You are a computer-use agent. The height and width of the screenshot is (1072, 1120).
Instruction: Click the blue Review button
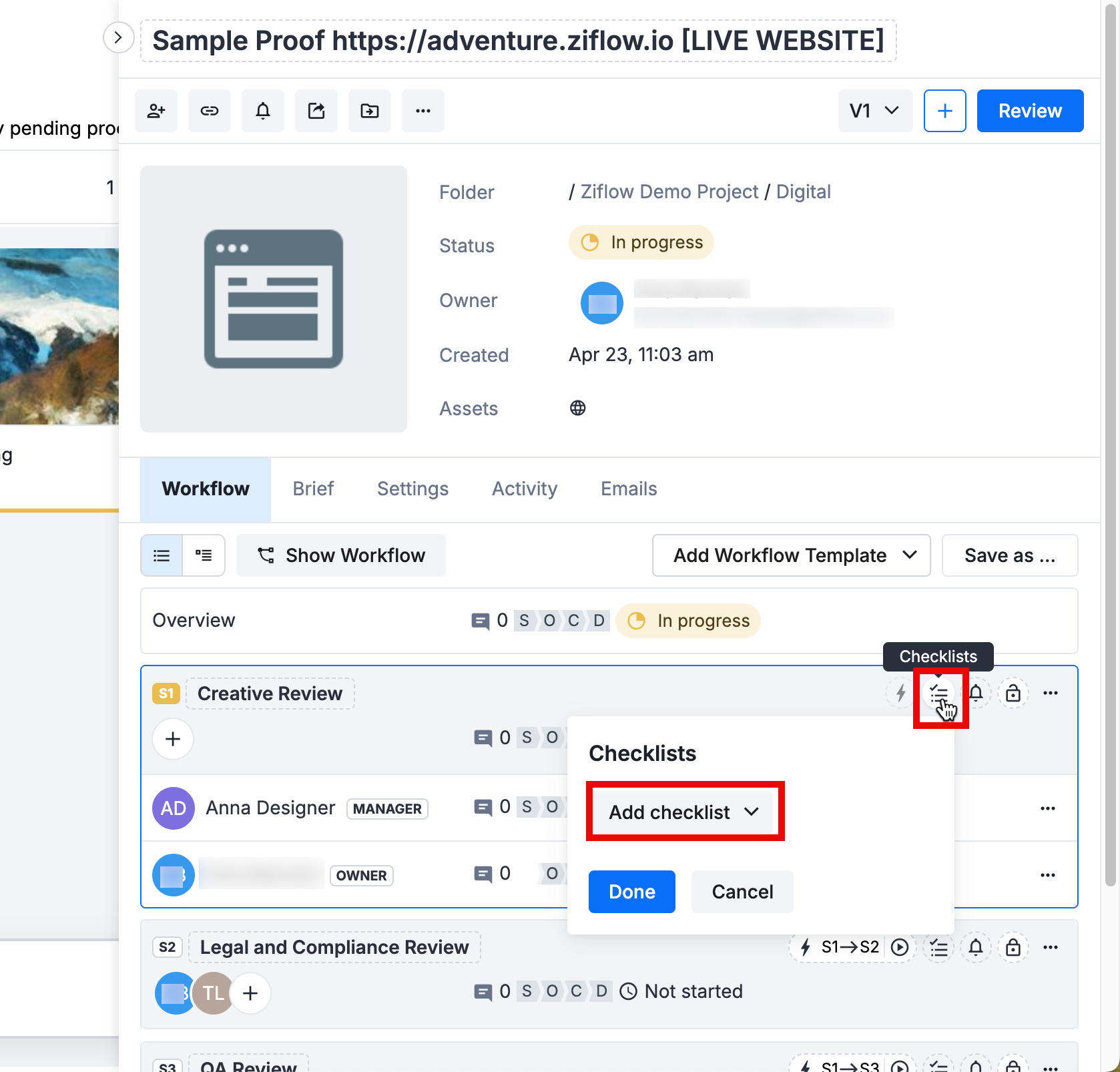pyautogui.click(x=1029, y=111)
